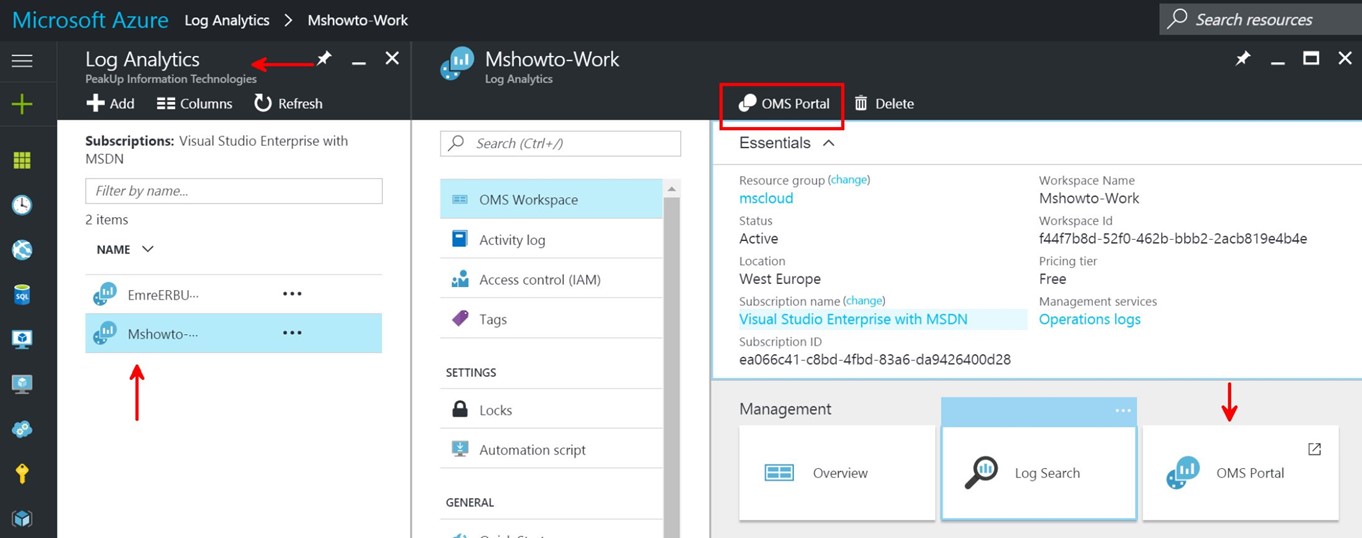Open Virtual machines classic icon in sidebar
This screenshot has width=1362, height=538.
click(22, 339)
